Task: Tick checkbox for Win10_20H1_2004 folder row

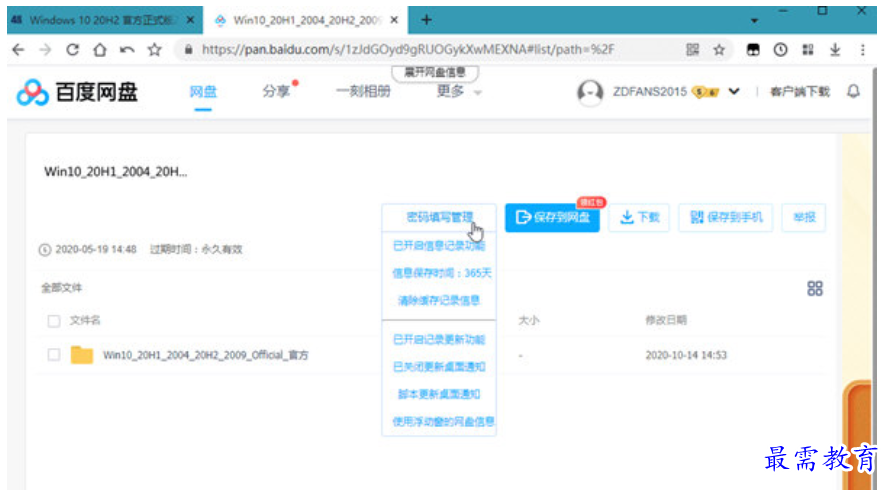Action: pos(54,355)
